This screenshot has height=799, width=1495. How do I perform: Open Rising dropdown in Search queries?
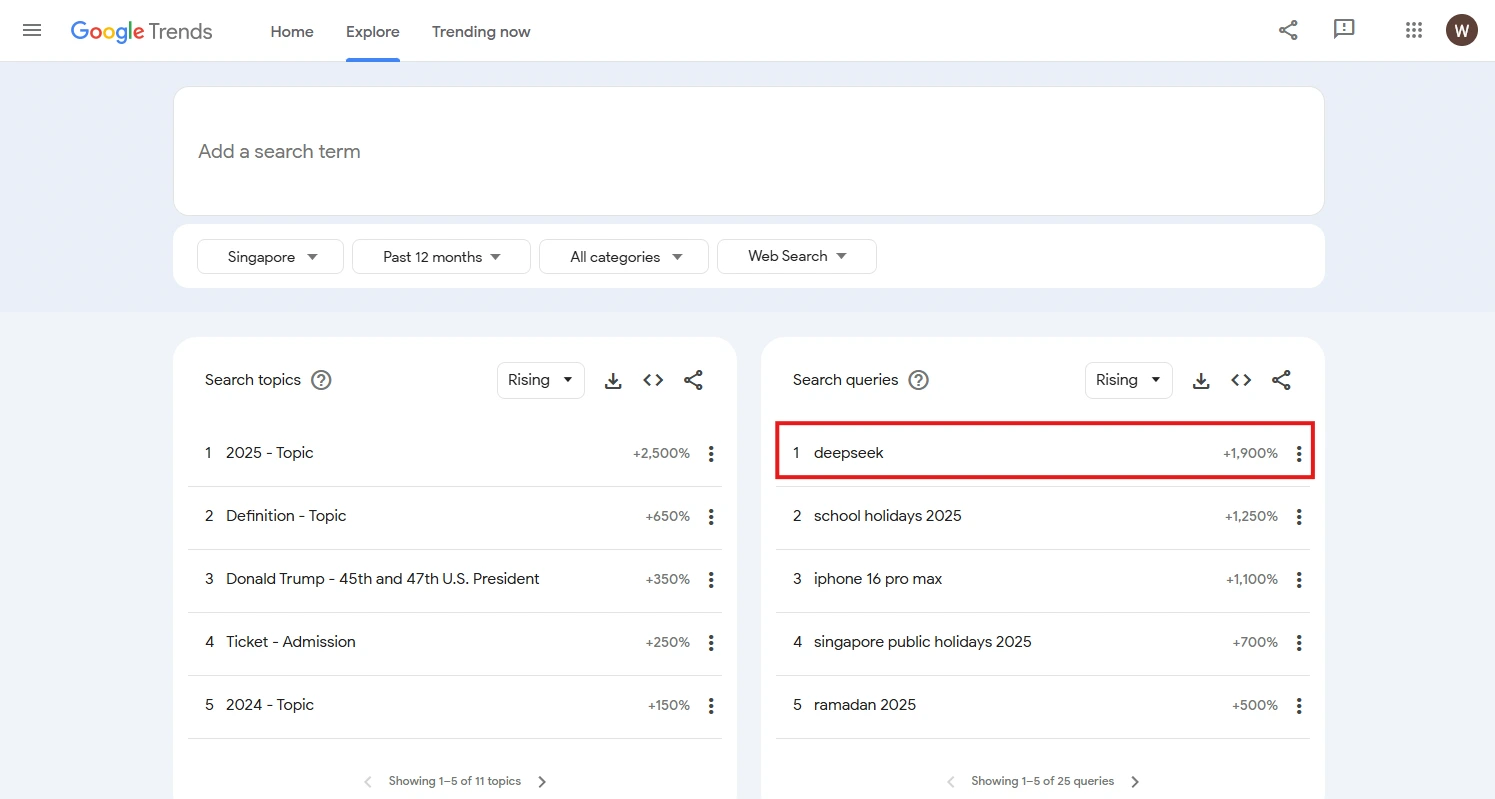coord(1128,380)
